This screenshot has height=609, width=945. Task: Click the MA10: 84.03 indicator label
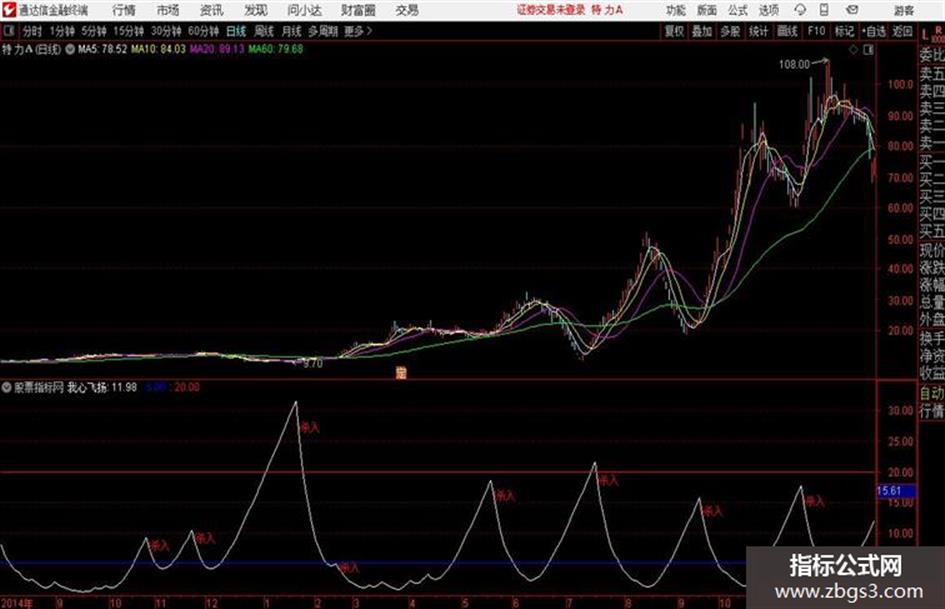(x=159, y=49)
